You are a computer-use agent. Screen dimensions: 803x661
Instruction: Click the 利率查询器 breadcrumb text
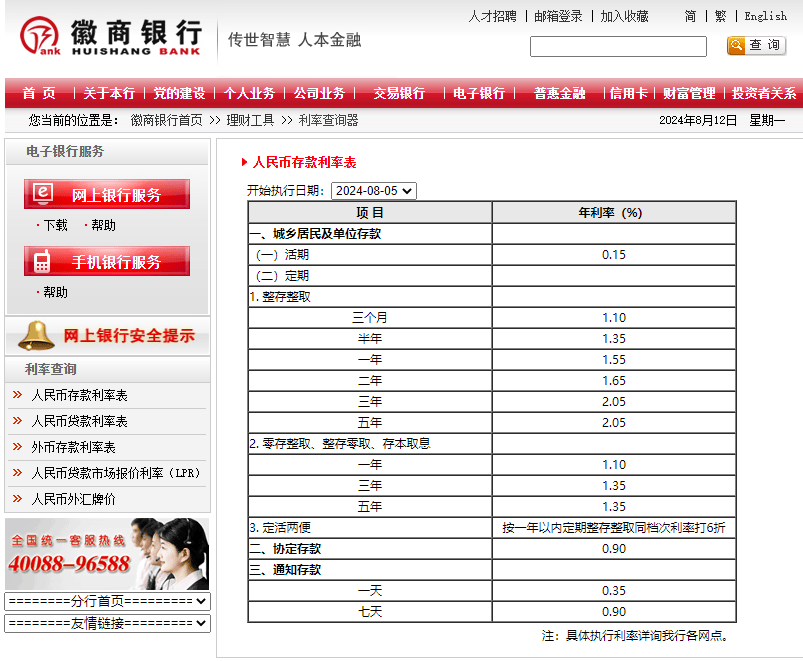pyautogui.click(x=328, y=120)
